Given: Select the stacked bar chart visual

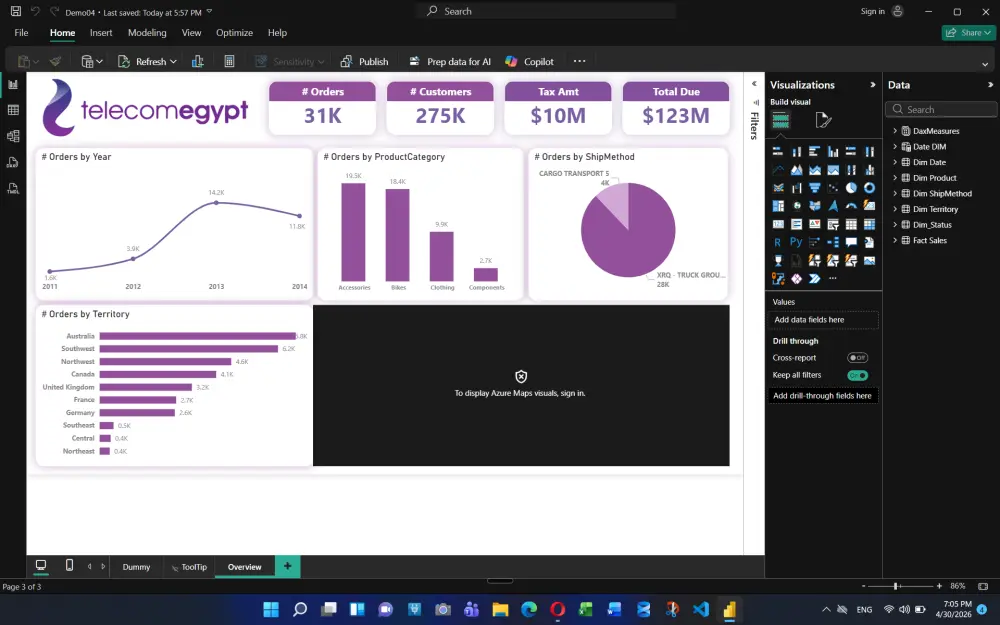Looking at the screenshot, I should (x=777, y=152).
